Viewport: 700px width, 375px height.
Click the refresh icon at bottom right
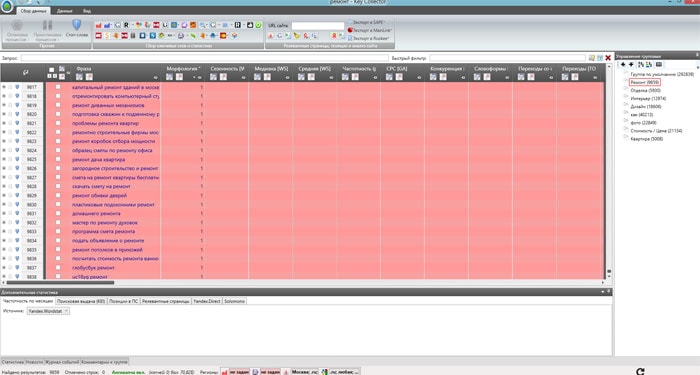tap(640, 371)
